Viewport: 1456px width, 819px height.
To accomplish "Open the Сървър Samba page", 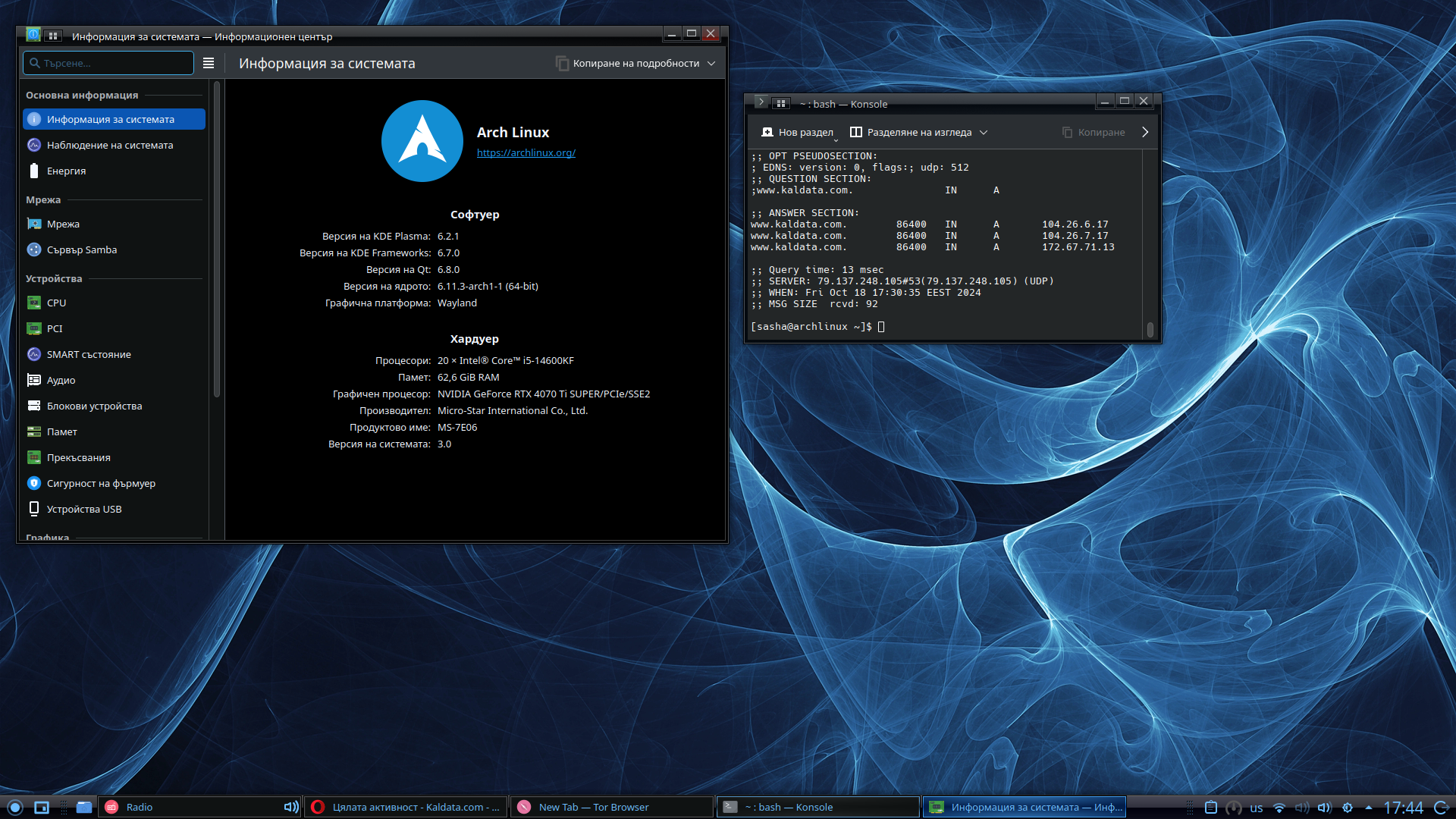I will (x=114, y=249).
